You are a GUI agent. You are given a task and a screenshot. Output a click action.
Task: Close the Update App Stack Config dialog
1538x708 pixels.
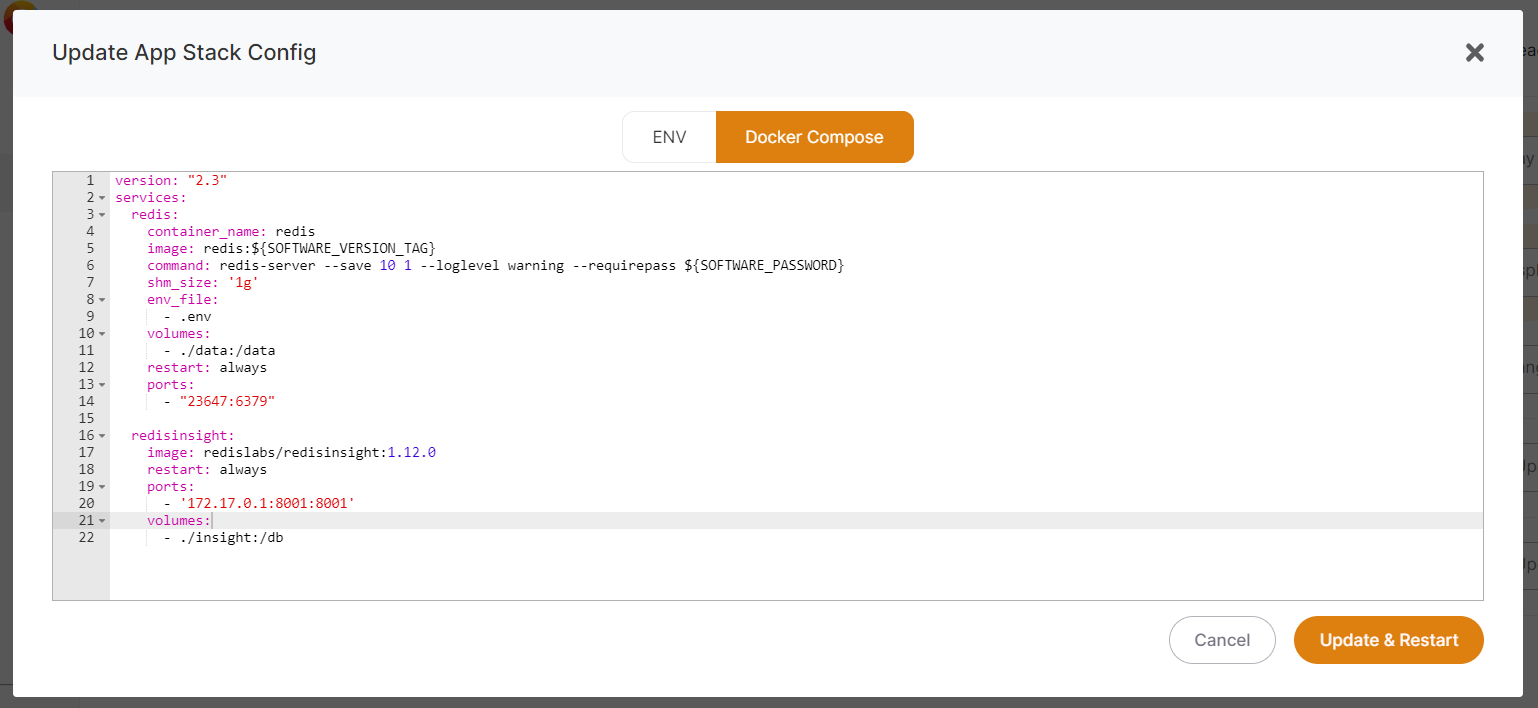(x=1474, y=53)
